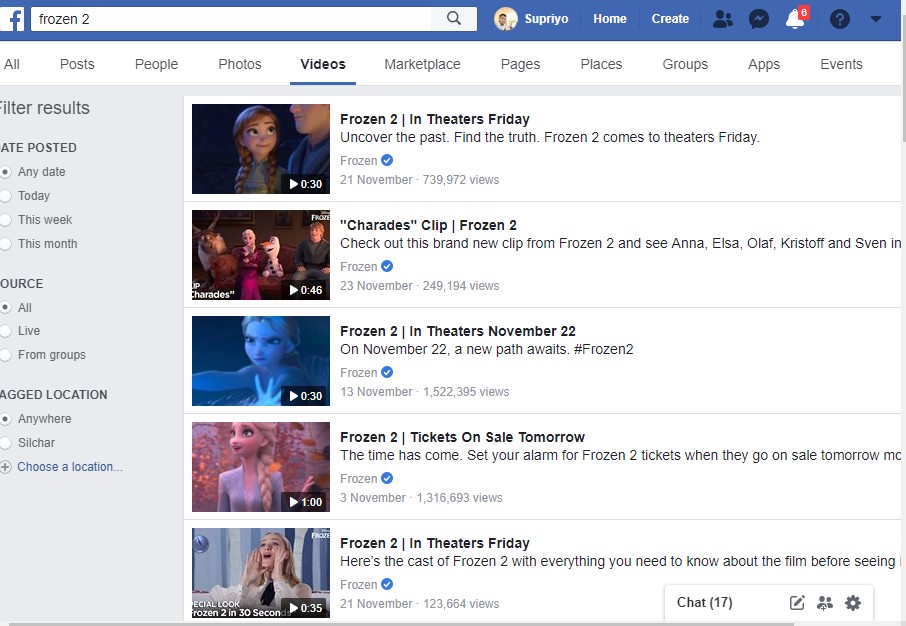Image resolution: width=906 pixels, height=626 pixels.
Task: Switch to the Groups tab
Action: 685,64
